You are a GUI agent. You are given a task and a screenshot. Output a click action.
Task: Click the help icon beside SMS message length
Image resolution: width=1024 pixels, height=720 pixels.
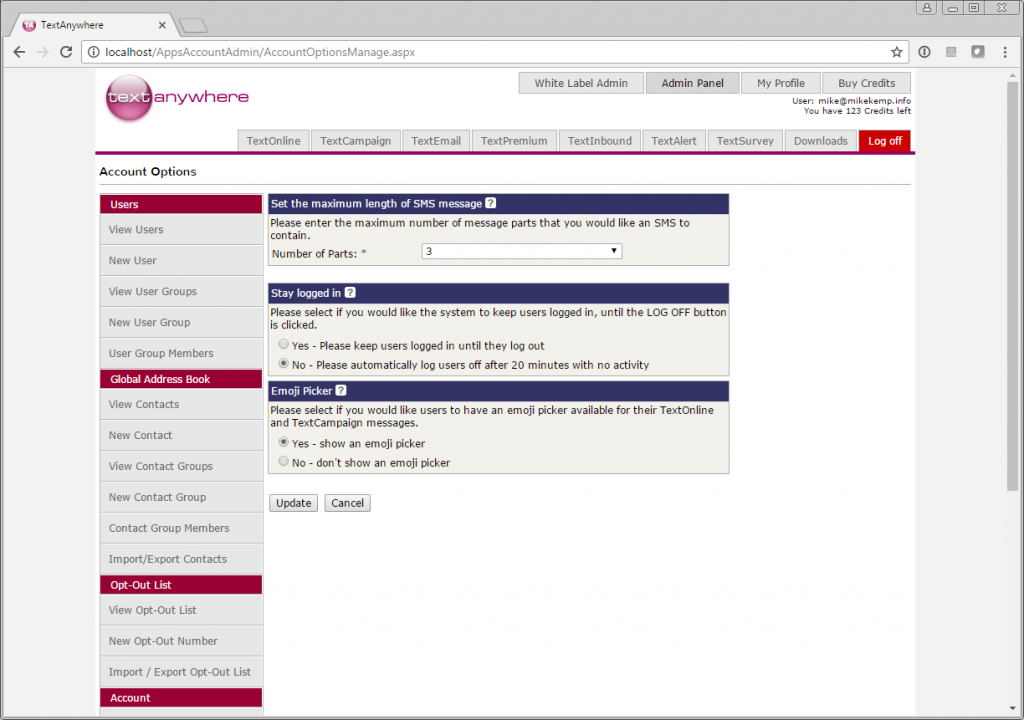[x=491, y=204]
